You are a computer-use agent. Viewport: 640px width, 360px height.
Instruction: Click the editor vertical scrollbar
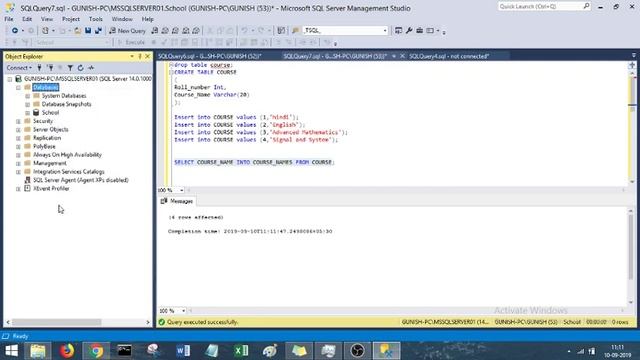point(632,127)
